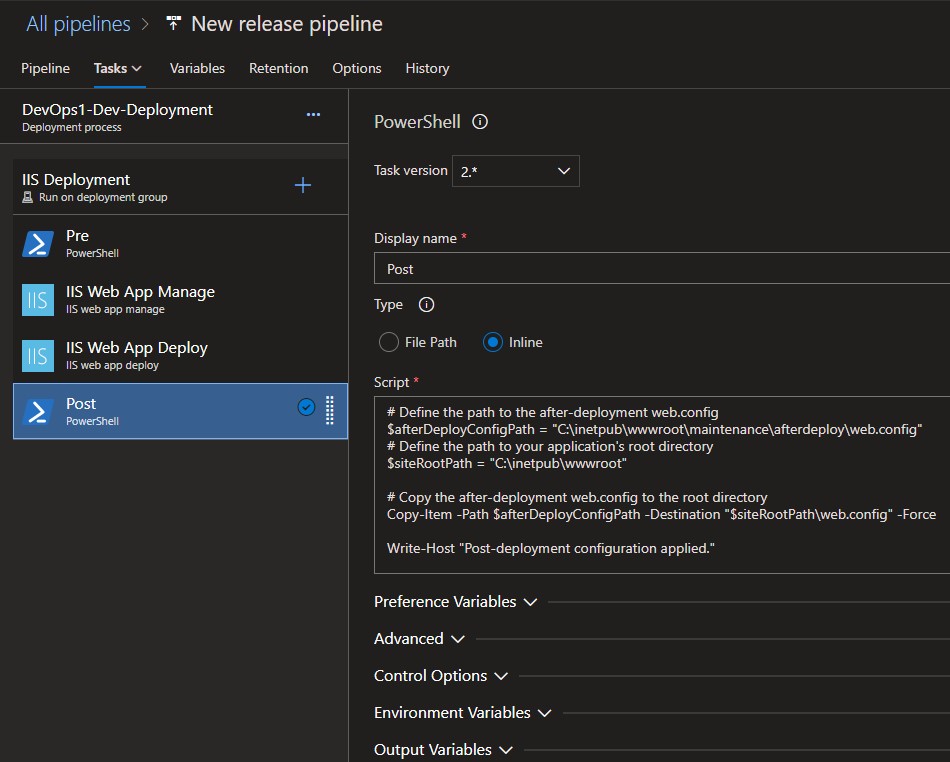The width and height of the screenshot is (950, 762).
Task: Click the Copy-Item line in script
Action: click(661, 514)
